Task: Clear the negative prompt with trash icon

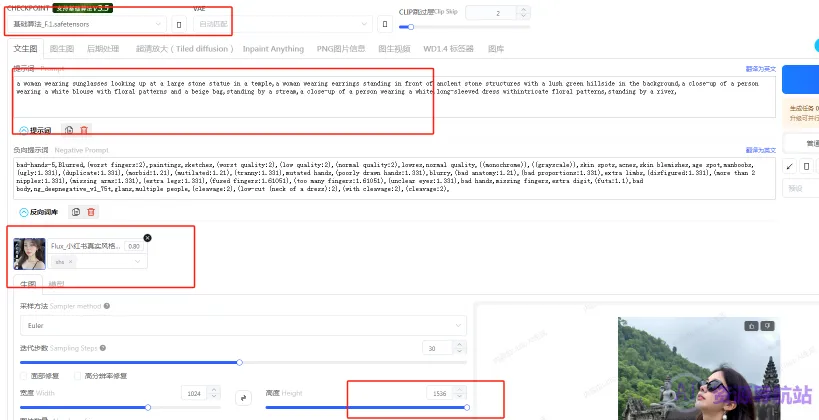Action: pos(91,212)
